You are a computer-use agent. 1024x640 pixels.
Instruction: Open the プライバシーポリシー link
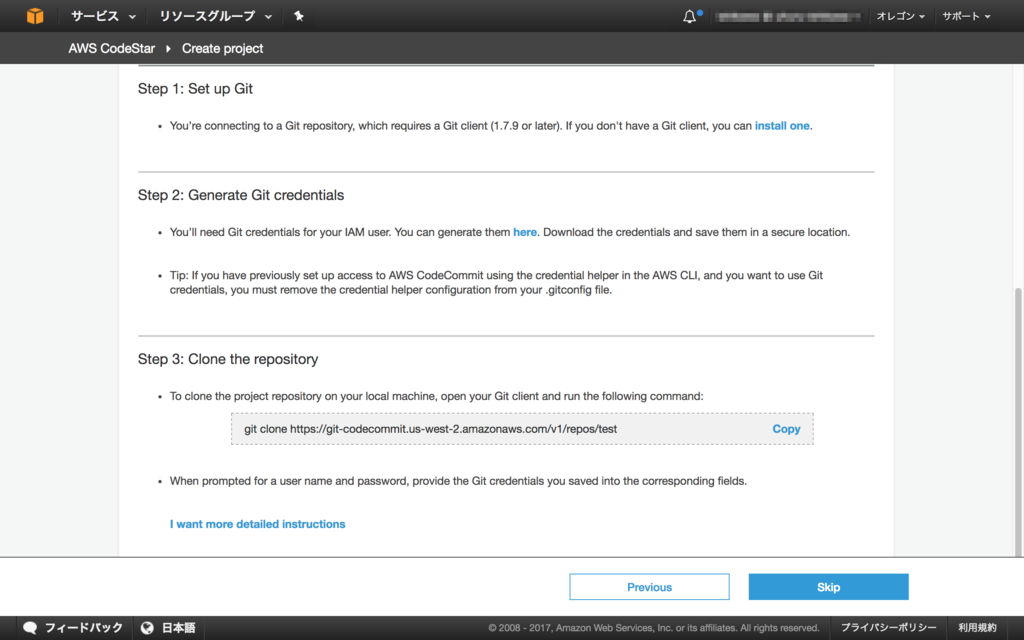(888, 628)
